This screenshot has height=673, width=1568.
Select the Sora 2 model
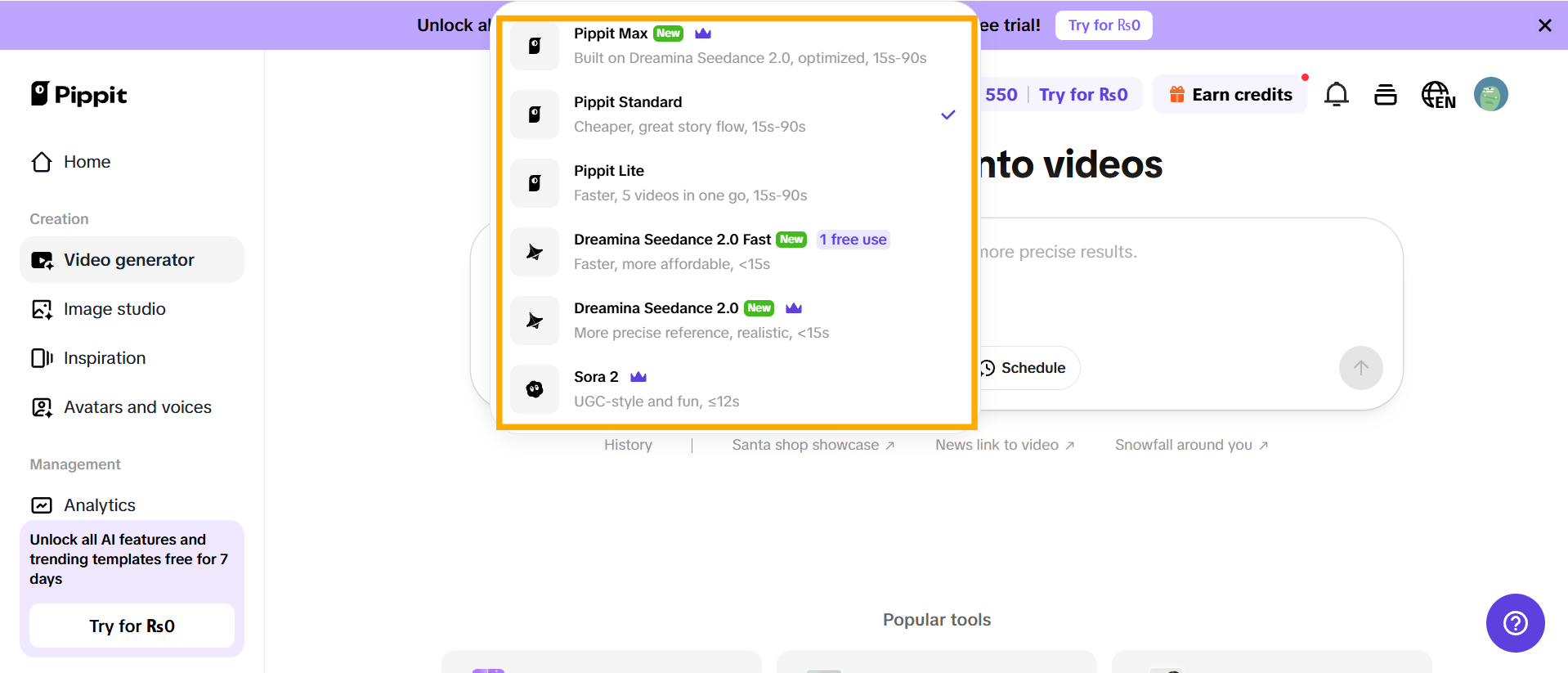736,389
